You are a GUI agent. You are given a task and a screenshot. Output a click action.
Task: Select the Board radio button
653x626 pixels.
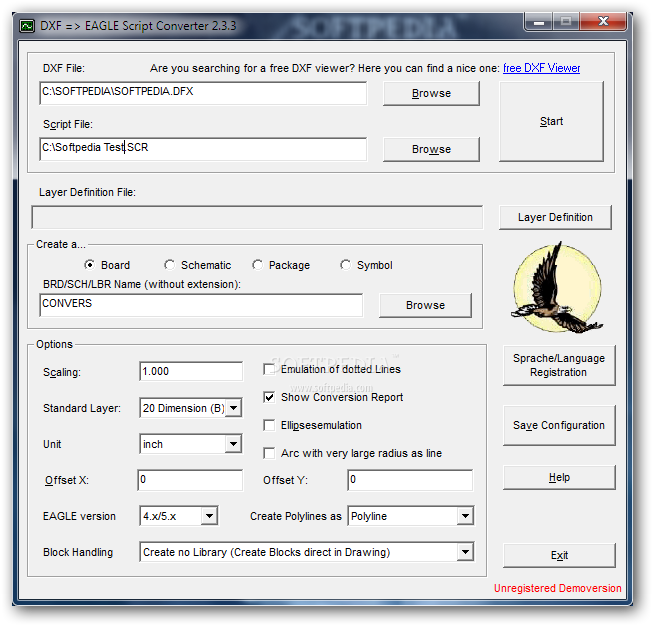pyautogui.click(x=89, y=264)
